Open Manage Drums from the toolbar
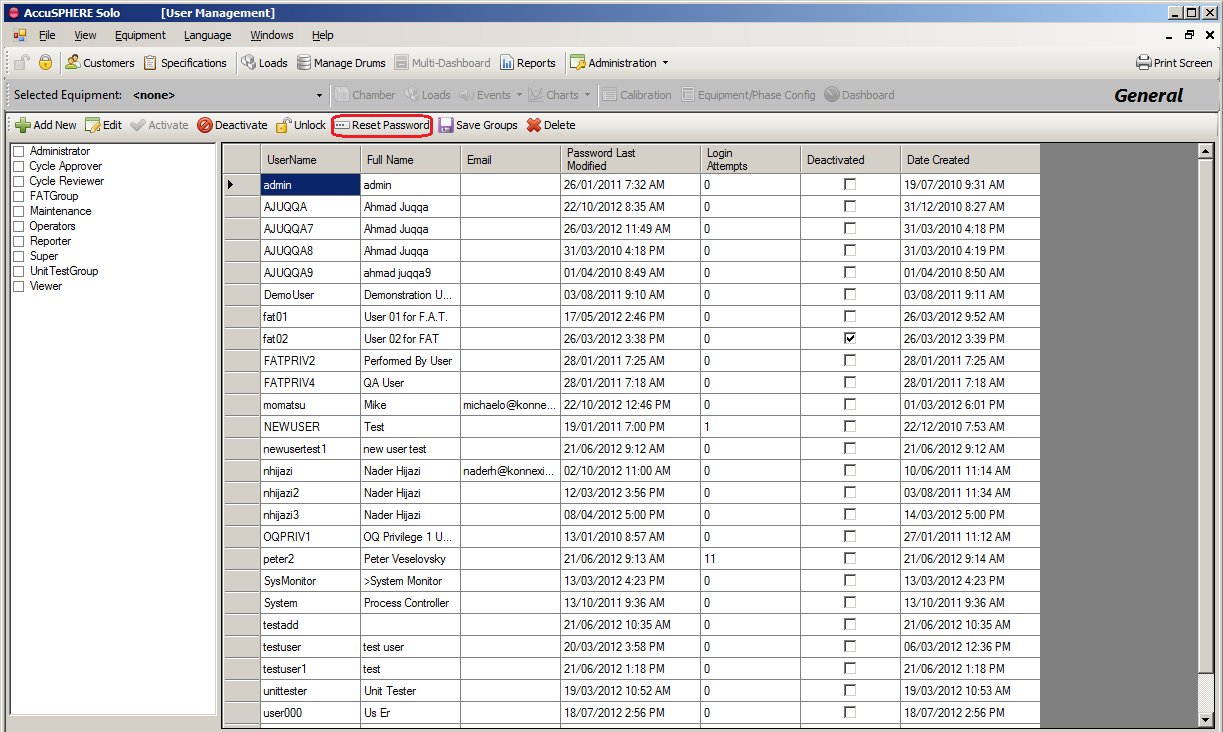Viewport: 1223px width, 732px height. click(341, 63)
